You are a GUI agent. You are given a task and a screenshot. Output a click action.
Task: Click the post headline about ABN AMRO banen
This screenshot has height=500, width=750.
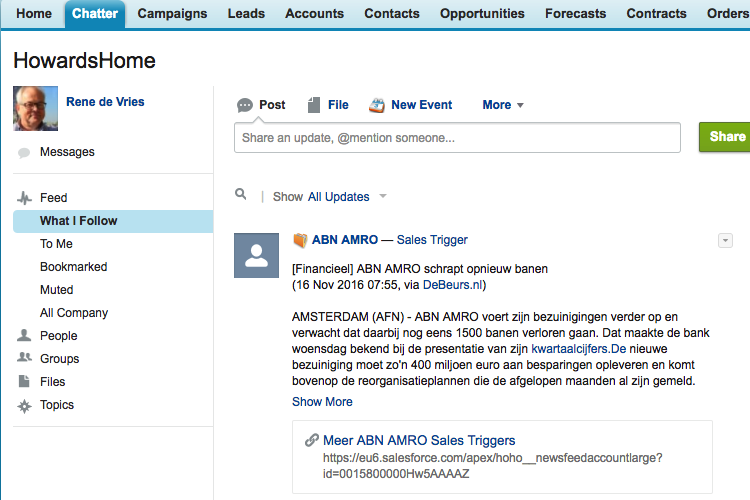click(420, 269)
